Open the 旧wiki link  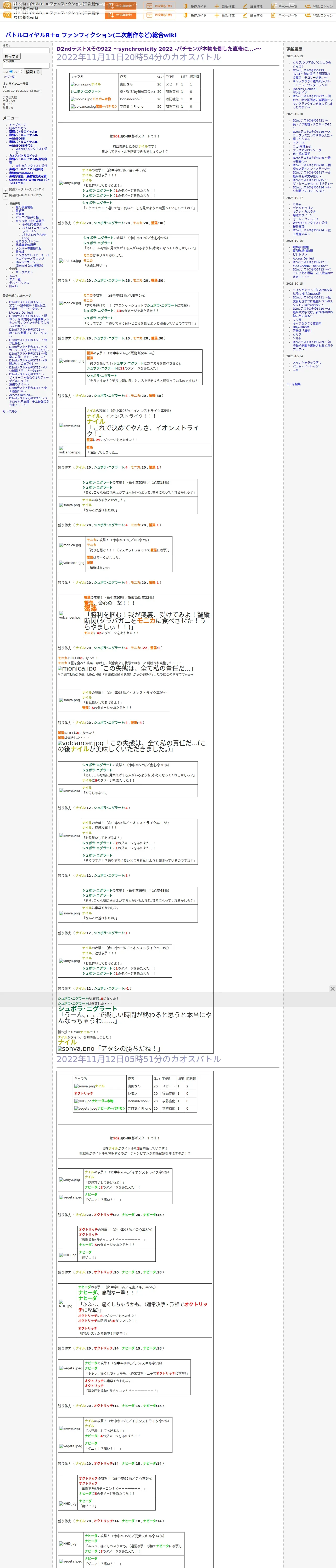13,286
